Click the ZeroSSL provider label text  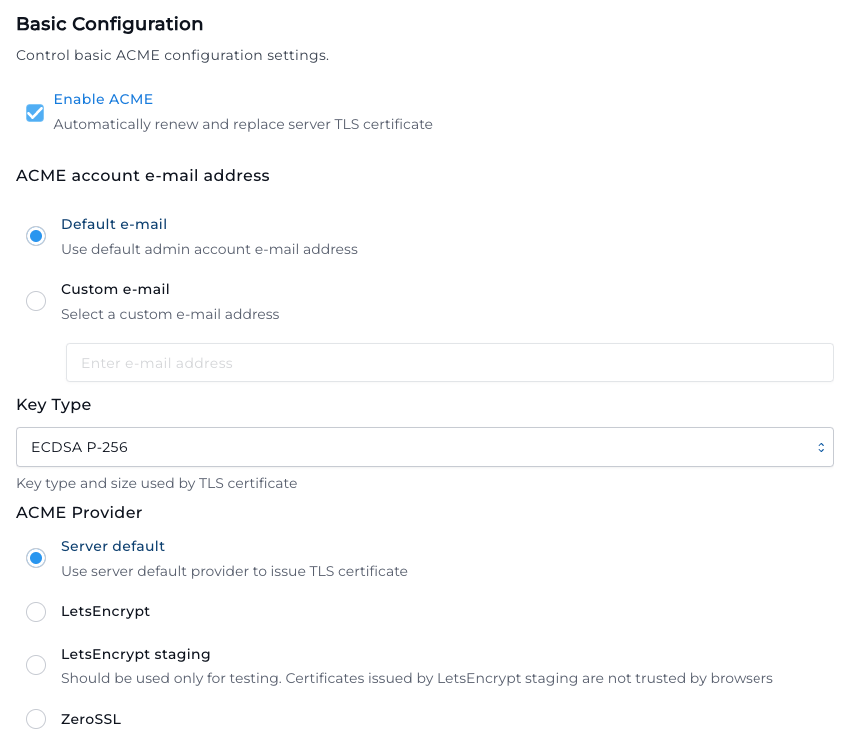pos(90,719)
